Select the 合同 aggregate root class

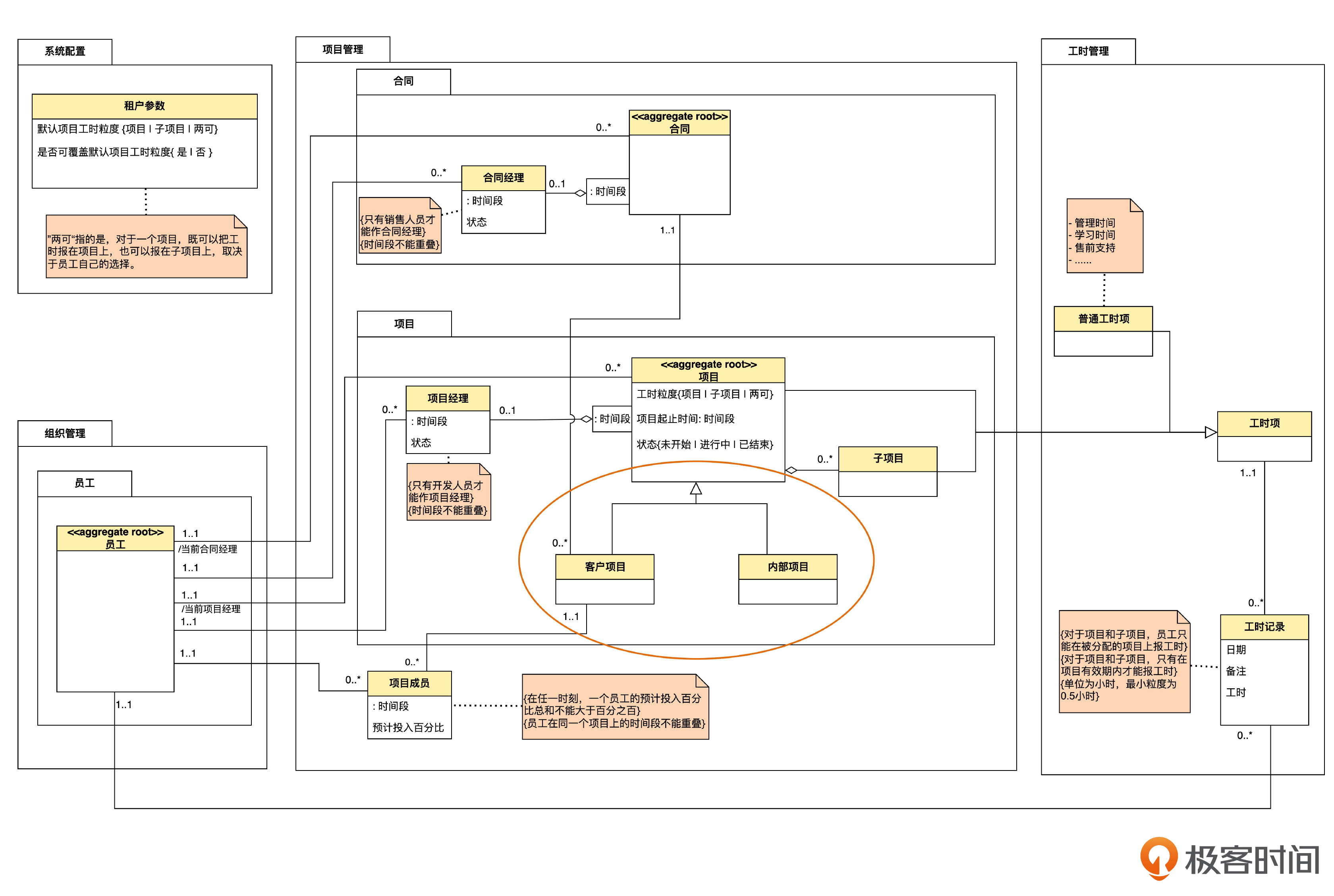[679, 123]
